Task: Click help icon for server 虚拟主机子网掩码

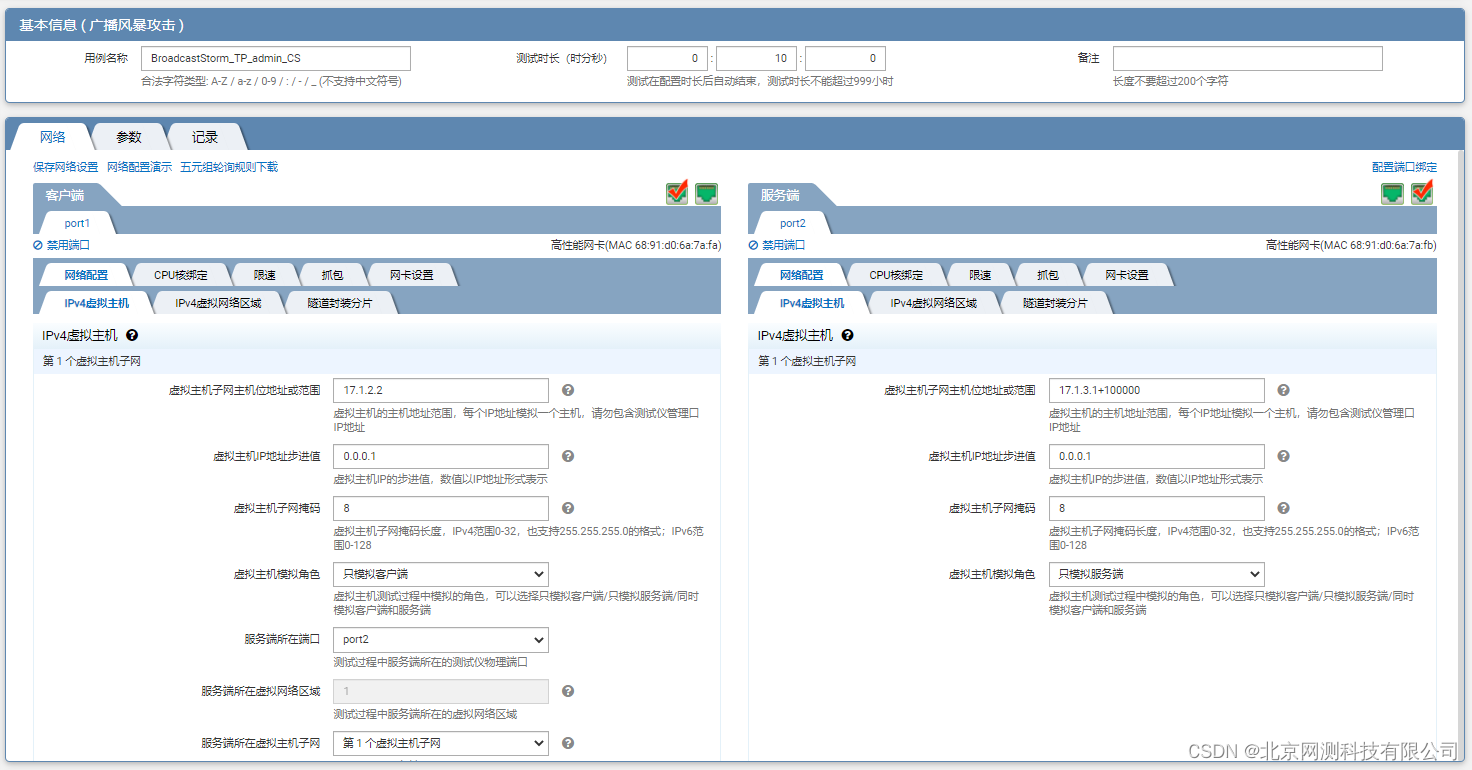Action: (1284, 508)
